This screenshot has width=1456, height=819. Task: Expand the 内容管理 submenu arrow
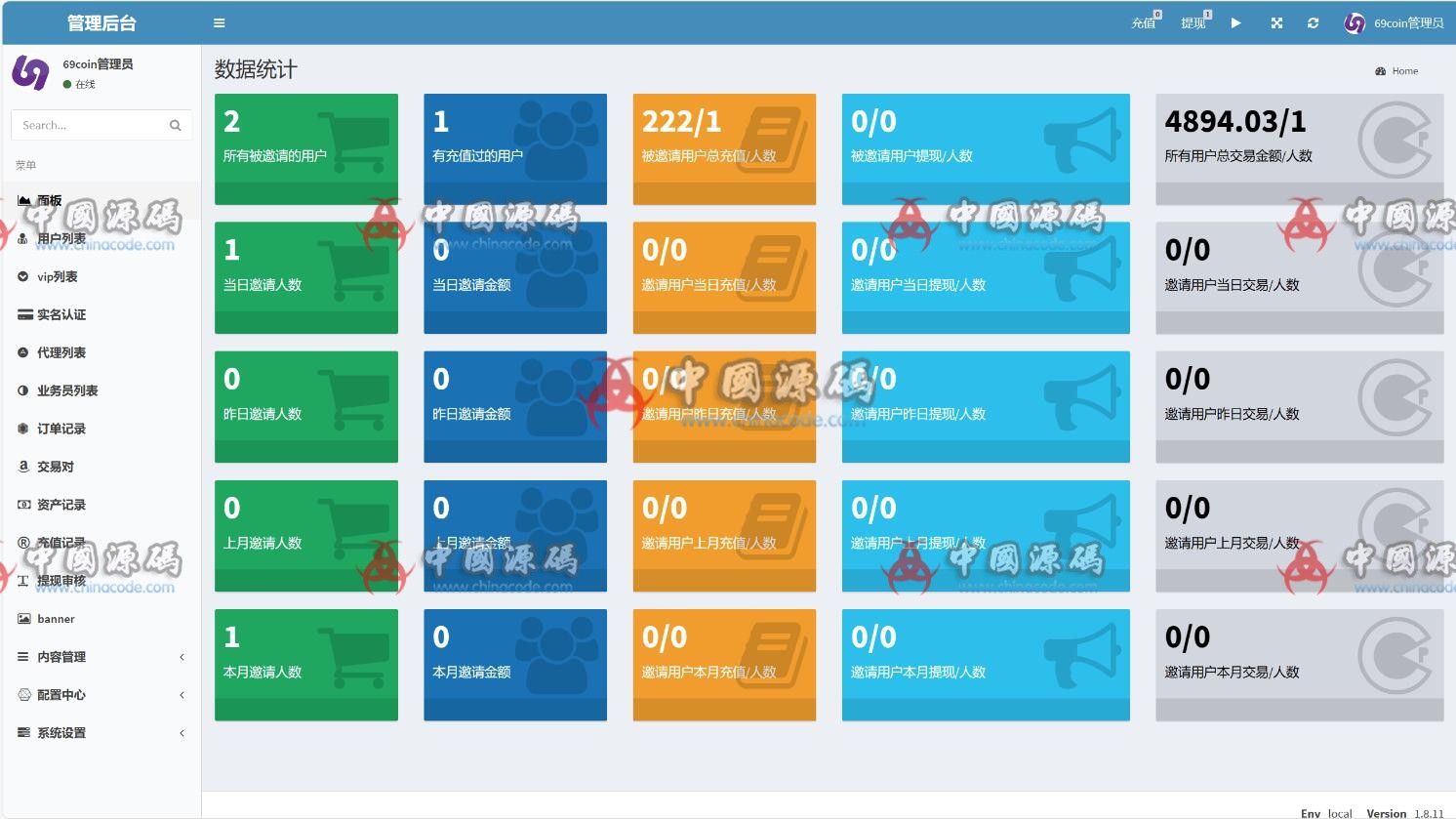coord(182,657)
